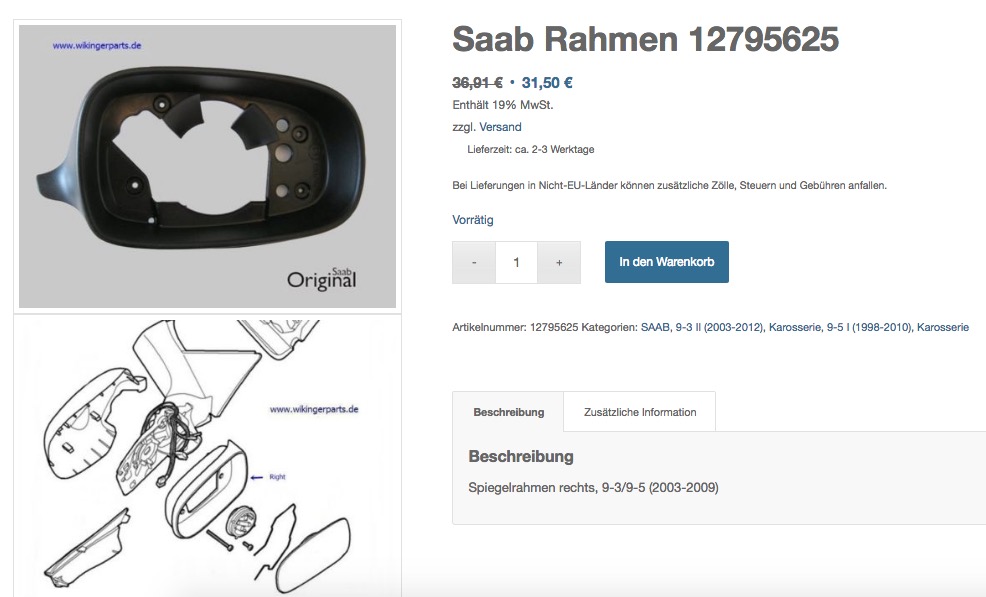The image size is (986, 597).
Task: Click the discounted price 31,50 €
Action: [546, 82]
